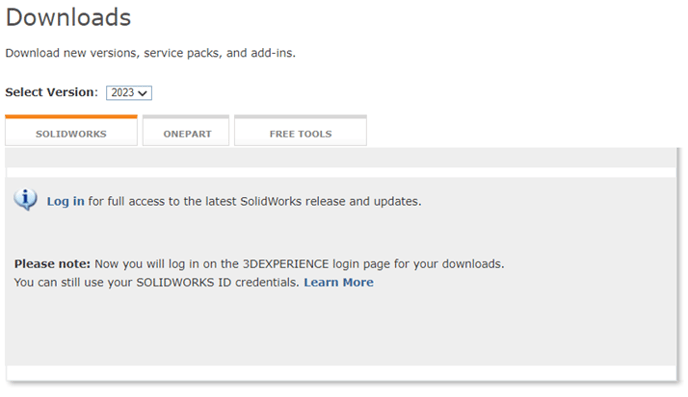The height and width of the screenshot is (397, 688).
Task: Click the orange bar above SOLIDWORKS tab
Action: tap(71, 117)
